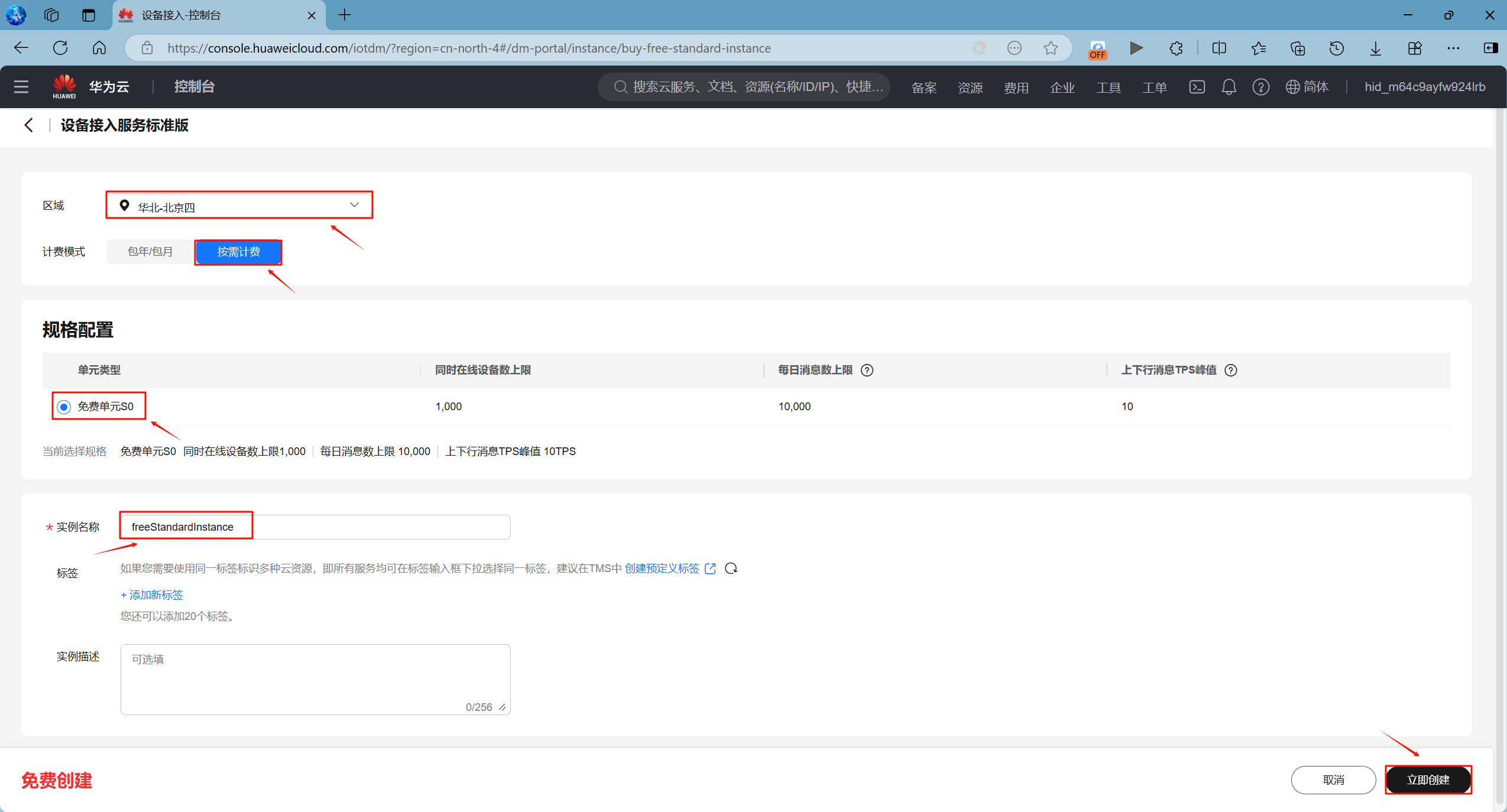Click the 立即创建 button
The image size is (1507, 812).
pyautogui.click(x=1428, y=780)
